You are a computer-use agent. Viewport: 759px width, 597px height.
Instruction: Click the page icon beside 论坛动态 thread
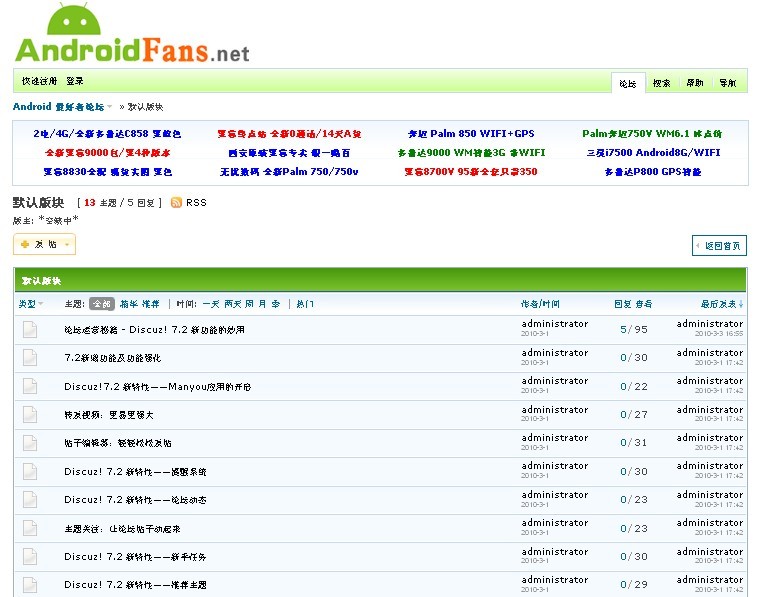(x=30, y=499)
